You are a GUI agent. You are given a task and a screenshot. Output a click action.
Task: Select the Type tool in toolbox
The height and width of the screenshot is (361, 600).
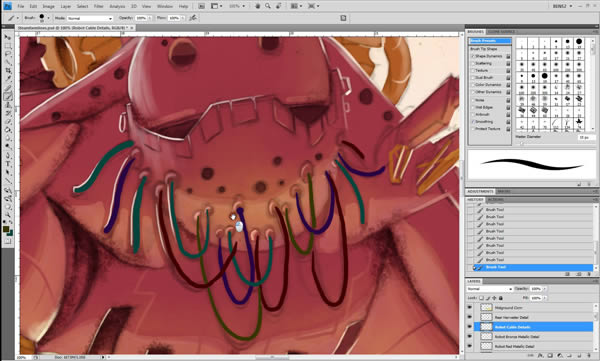tap(7, 164)
